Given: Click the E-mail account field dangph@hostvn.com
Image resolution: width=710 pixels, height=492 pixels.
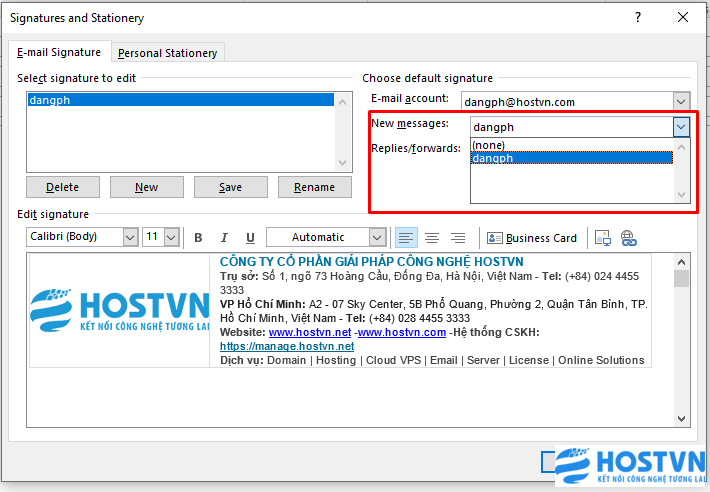Looking at the screenshot, I should 567,102.
